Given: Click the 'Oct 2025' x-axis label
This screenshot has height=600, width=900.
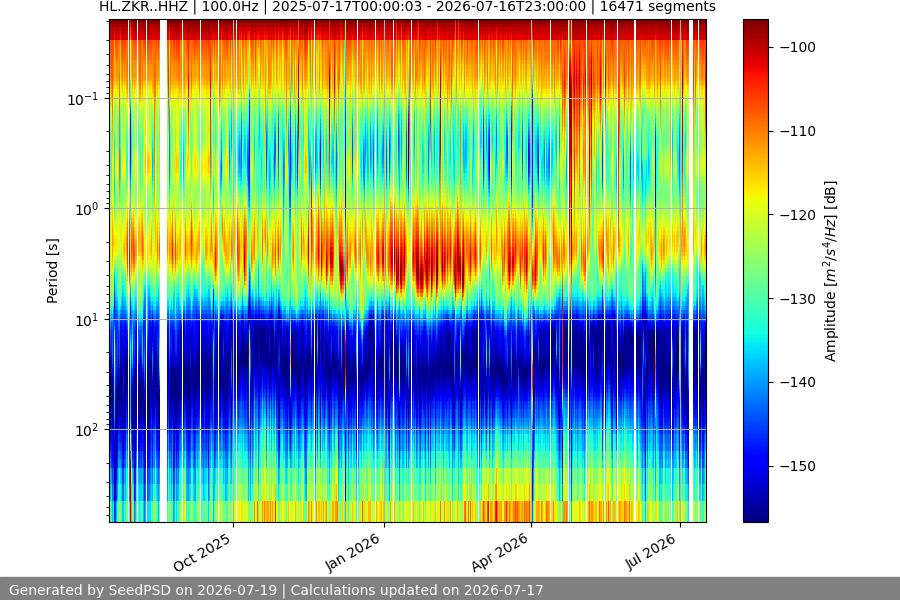Looking at the screenshot, I should [x=203, y=552].
